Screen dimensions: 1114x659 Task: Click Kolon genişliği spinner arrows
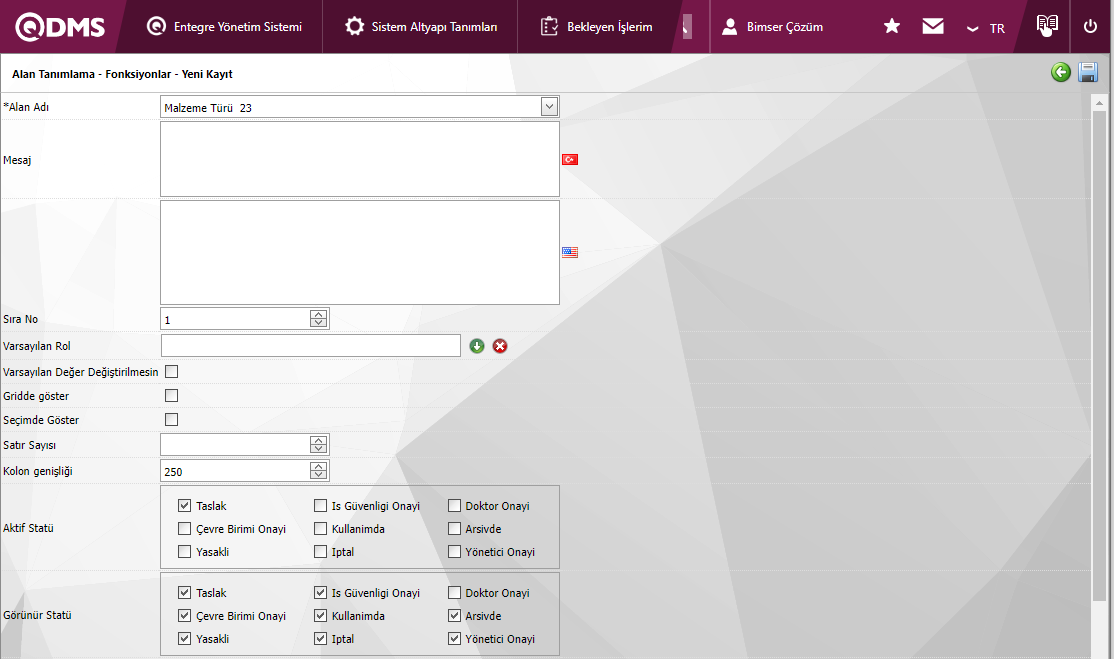pos(319,471)
